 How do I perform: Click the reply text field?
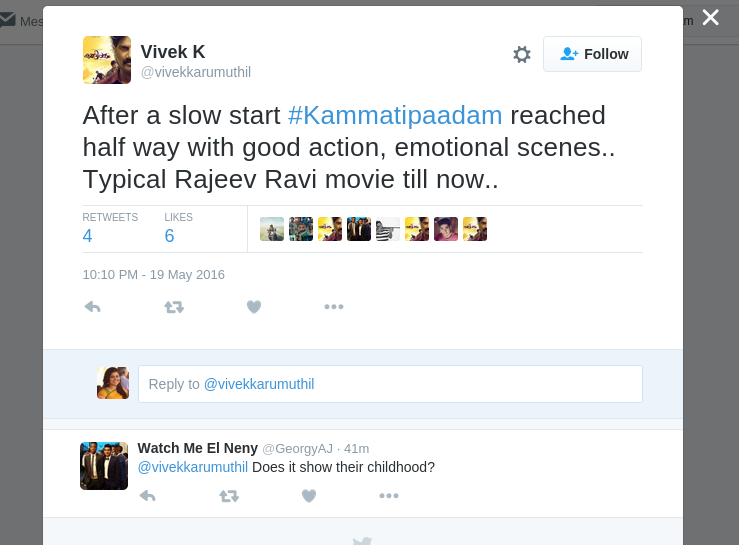click(390, 384)
